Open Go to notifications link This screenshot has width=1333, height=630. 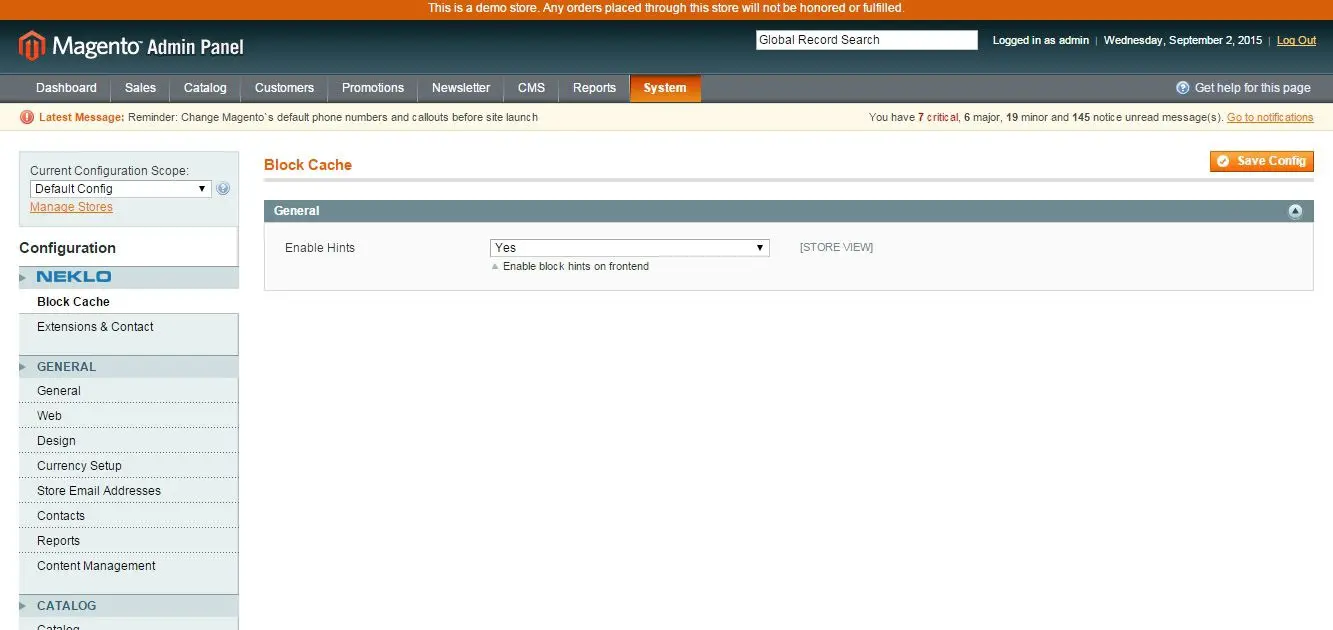[1270, 117]
